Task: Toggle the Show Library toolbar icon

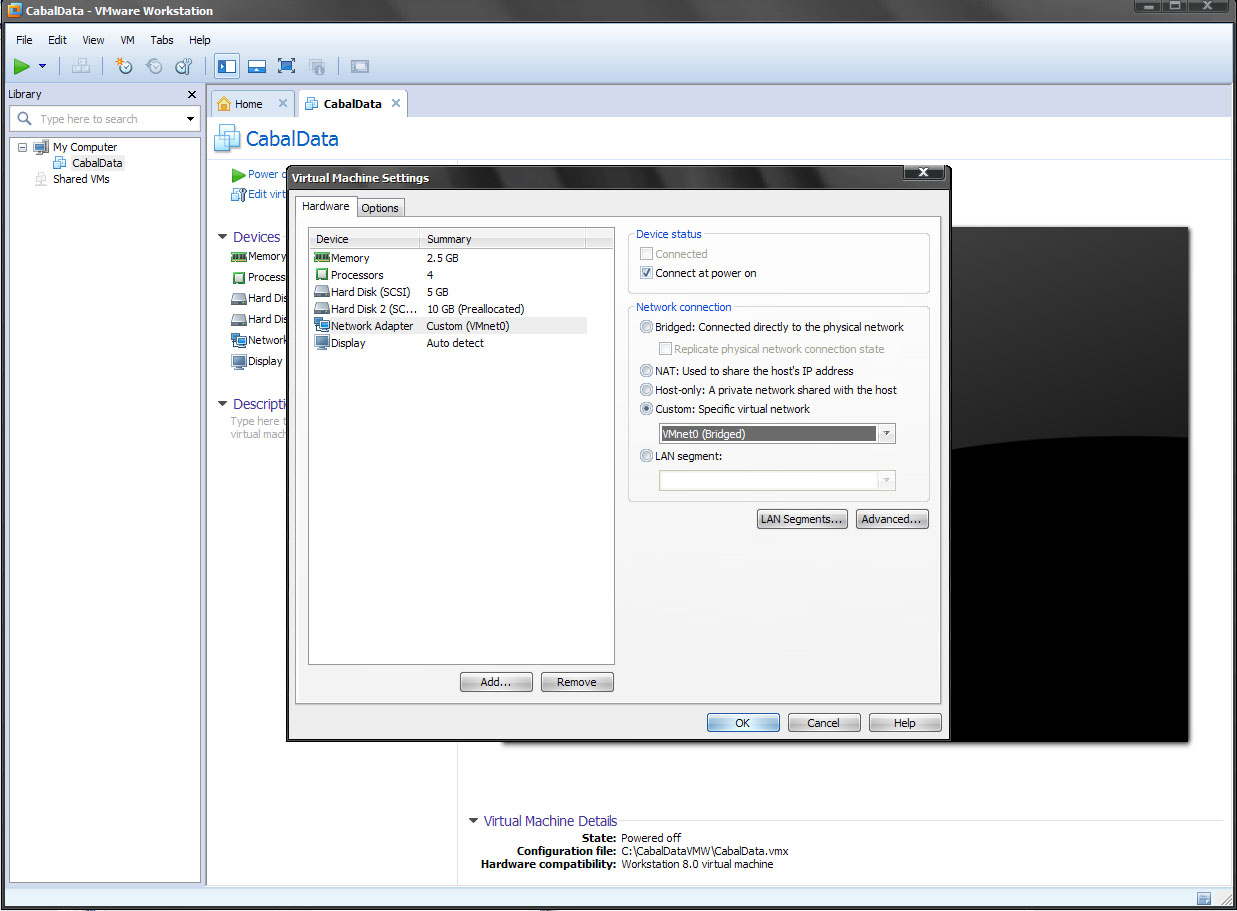Action: pos(227,66)
